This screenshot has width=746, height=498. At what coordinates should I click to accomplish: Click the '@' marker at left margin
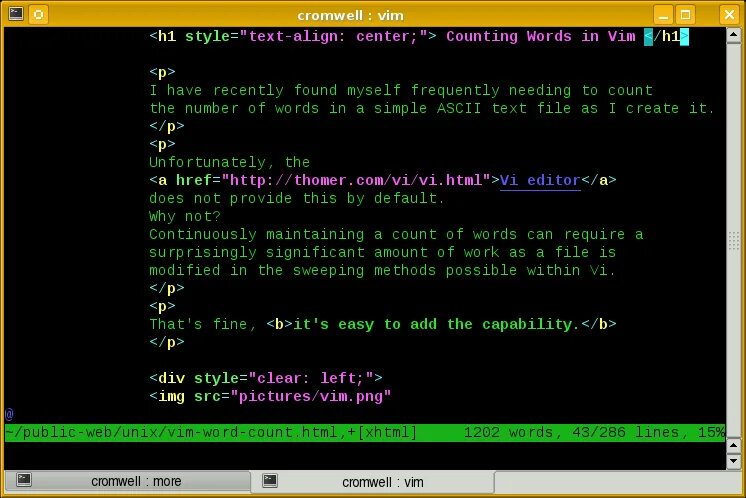point(9,414)
